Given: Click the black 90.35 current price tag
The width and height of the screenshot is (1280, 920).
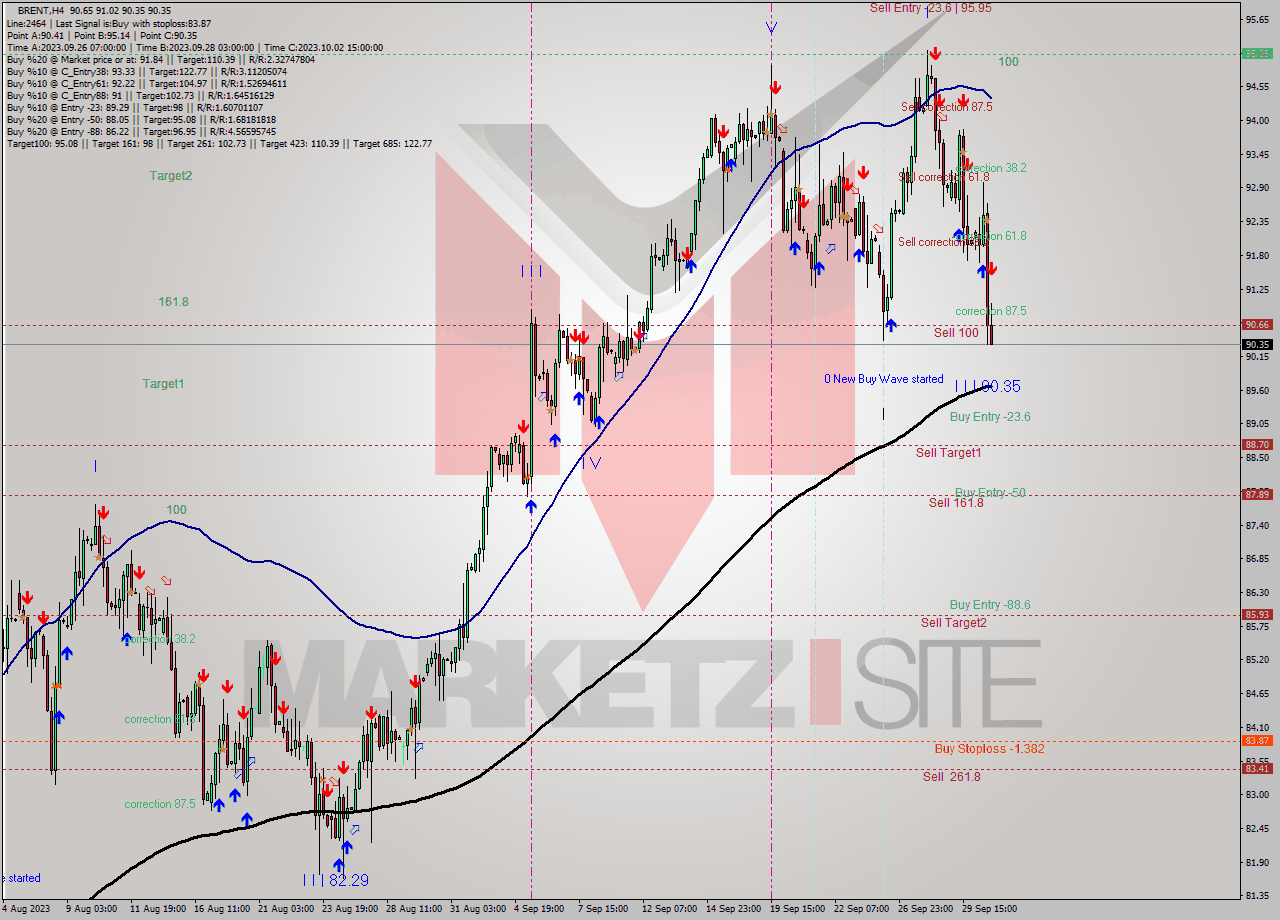Looking at the screenshot, I should (1257, 344).
